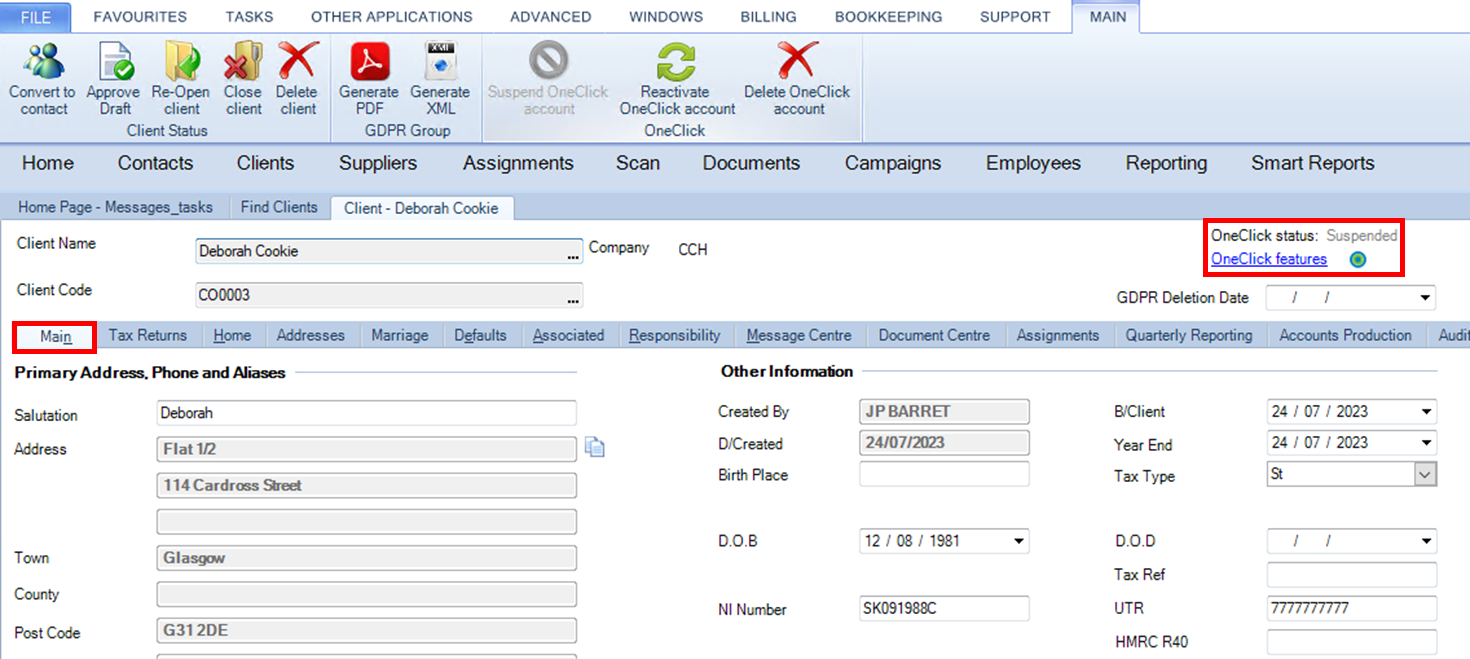Click the green OneClick status indicator icon
The width and height of the screenshot is (1470, 659).
[1357, 260]
